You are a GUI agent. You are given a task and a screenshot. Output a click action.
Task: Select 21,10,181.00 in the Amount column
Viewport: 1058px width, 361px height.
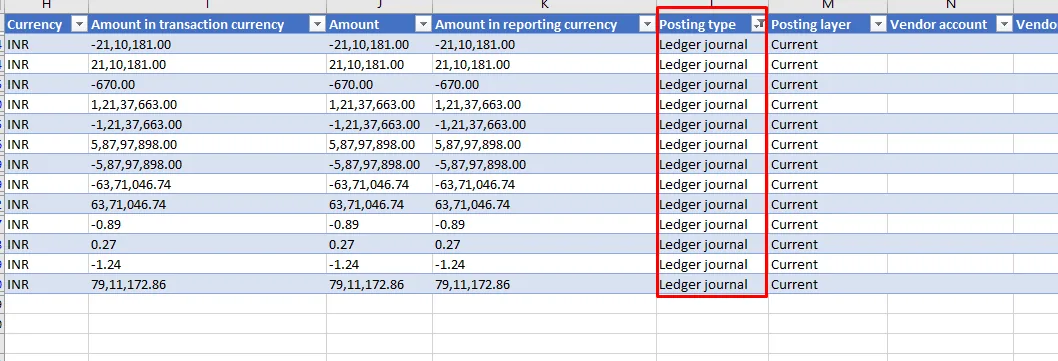tap(379, 65)
